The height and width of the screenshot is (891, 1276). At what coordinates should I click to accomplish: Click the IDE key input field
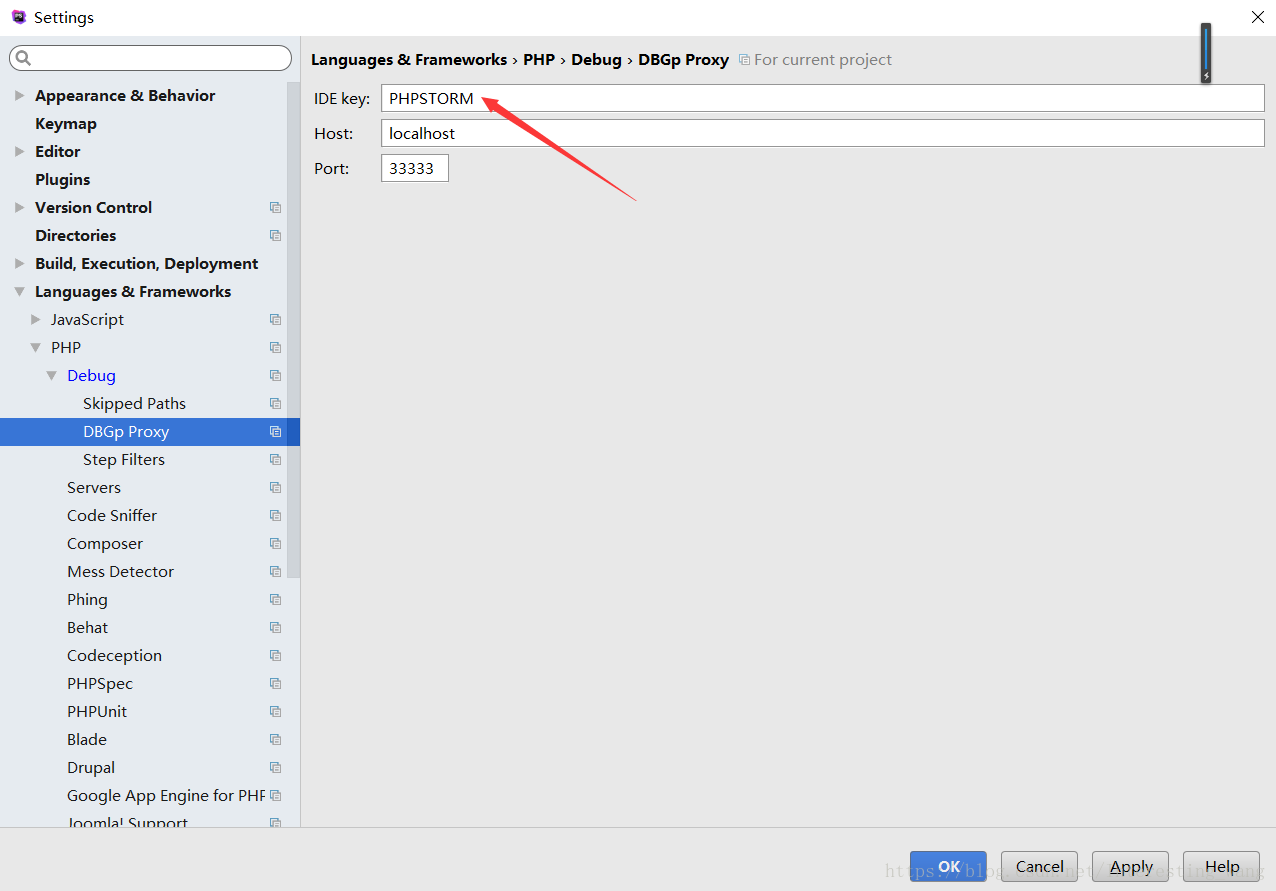[822, 98]
